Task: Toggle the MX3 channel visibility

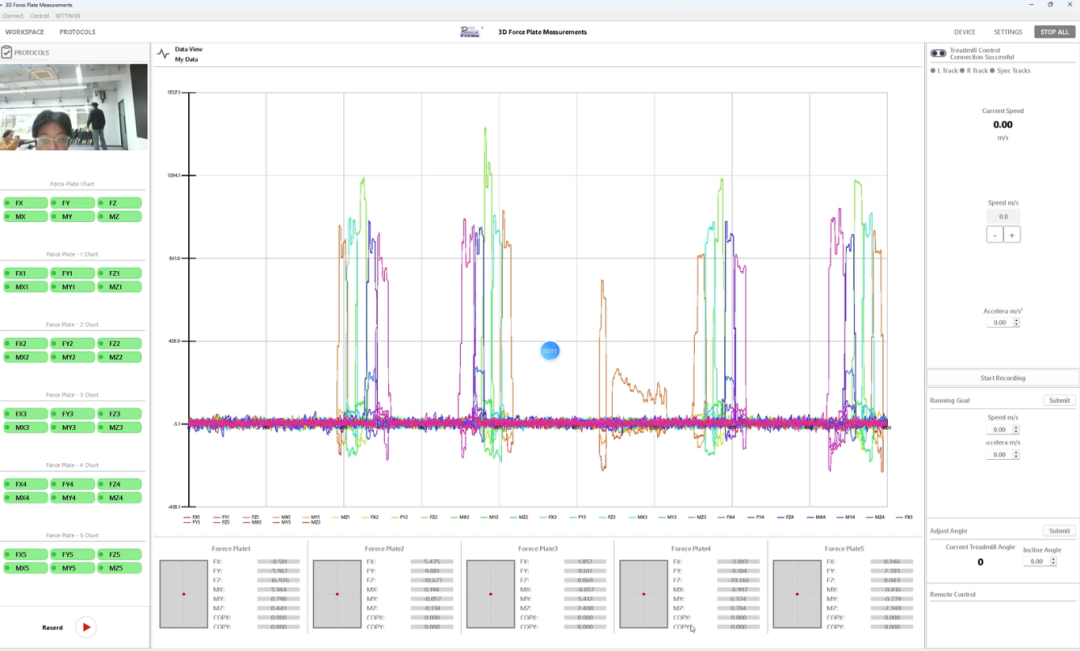Action: click(x=25, y=428)
